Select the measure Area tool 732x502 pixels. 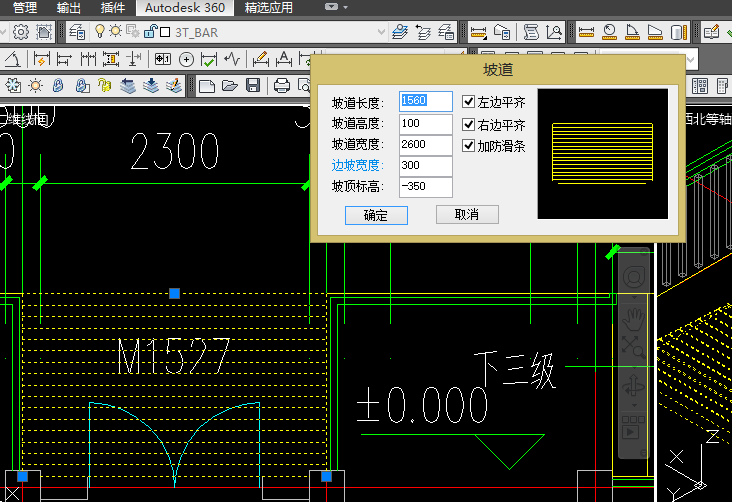click(x=655, y=32)
